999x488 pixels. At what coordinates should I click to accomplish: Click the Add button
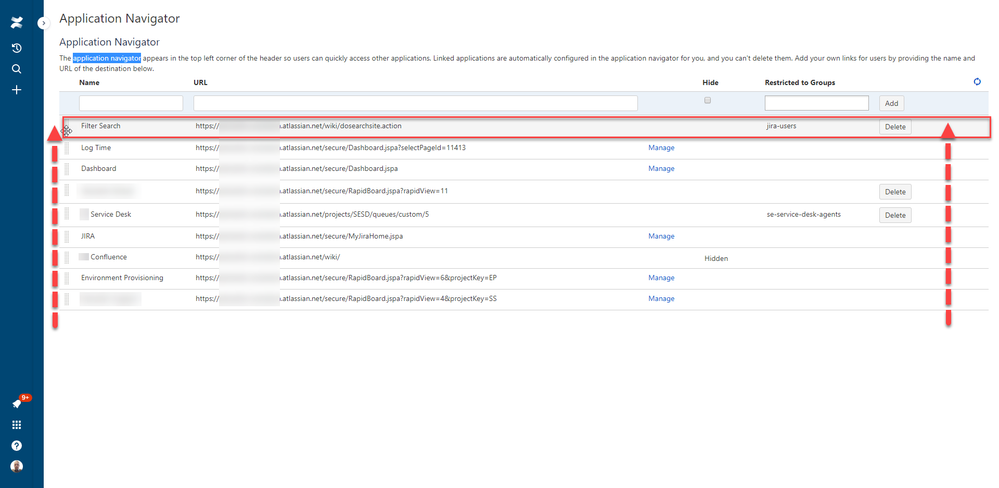[891, 103]
